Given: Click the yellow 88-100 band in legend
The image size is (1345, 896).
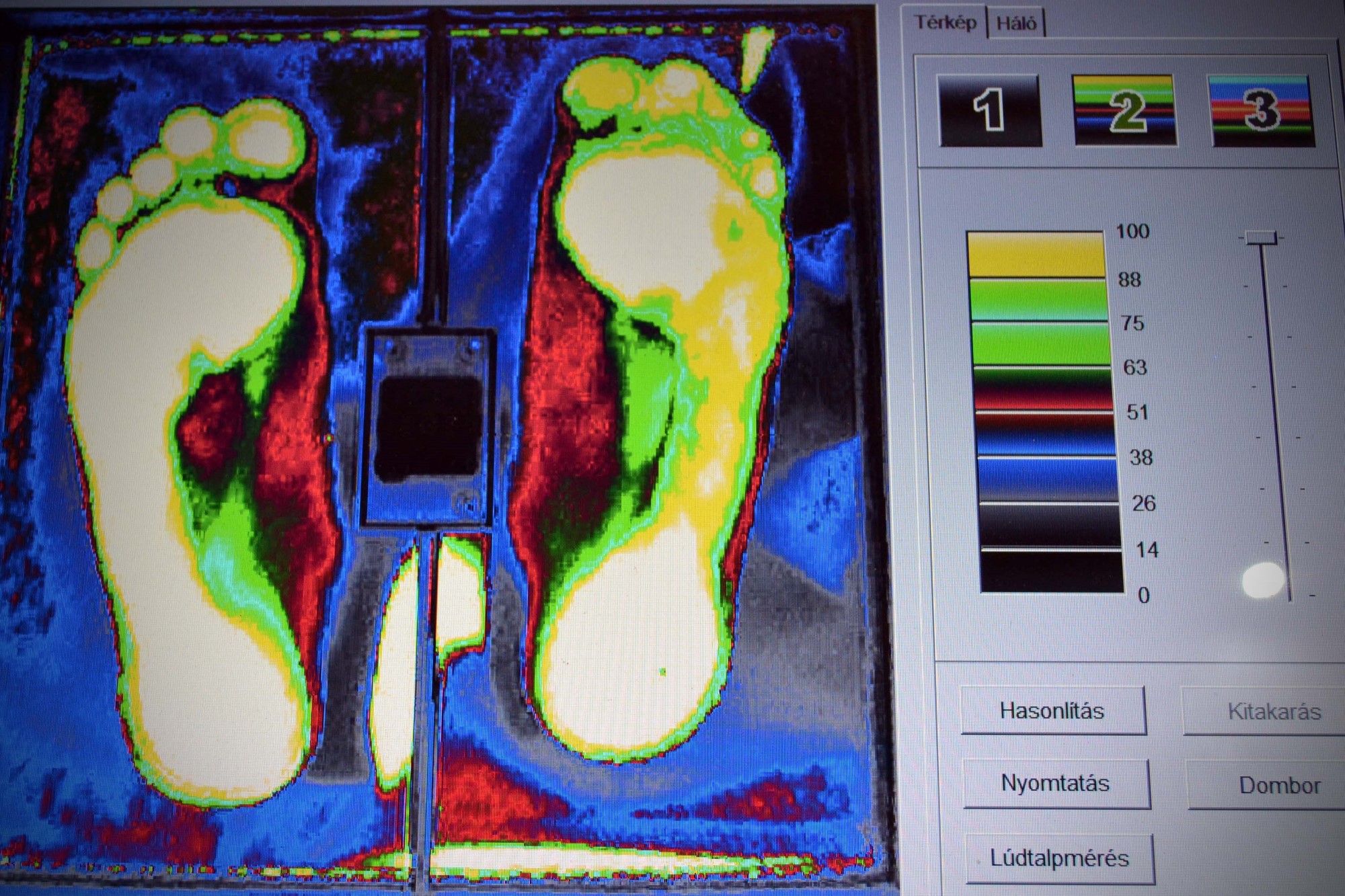Looking at the screenshot, I should coord(1036,254).
